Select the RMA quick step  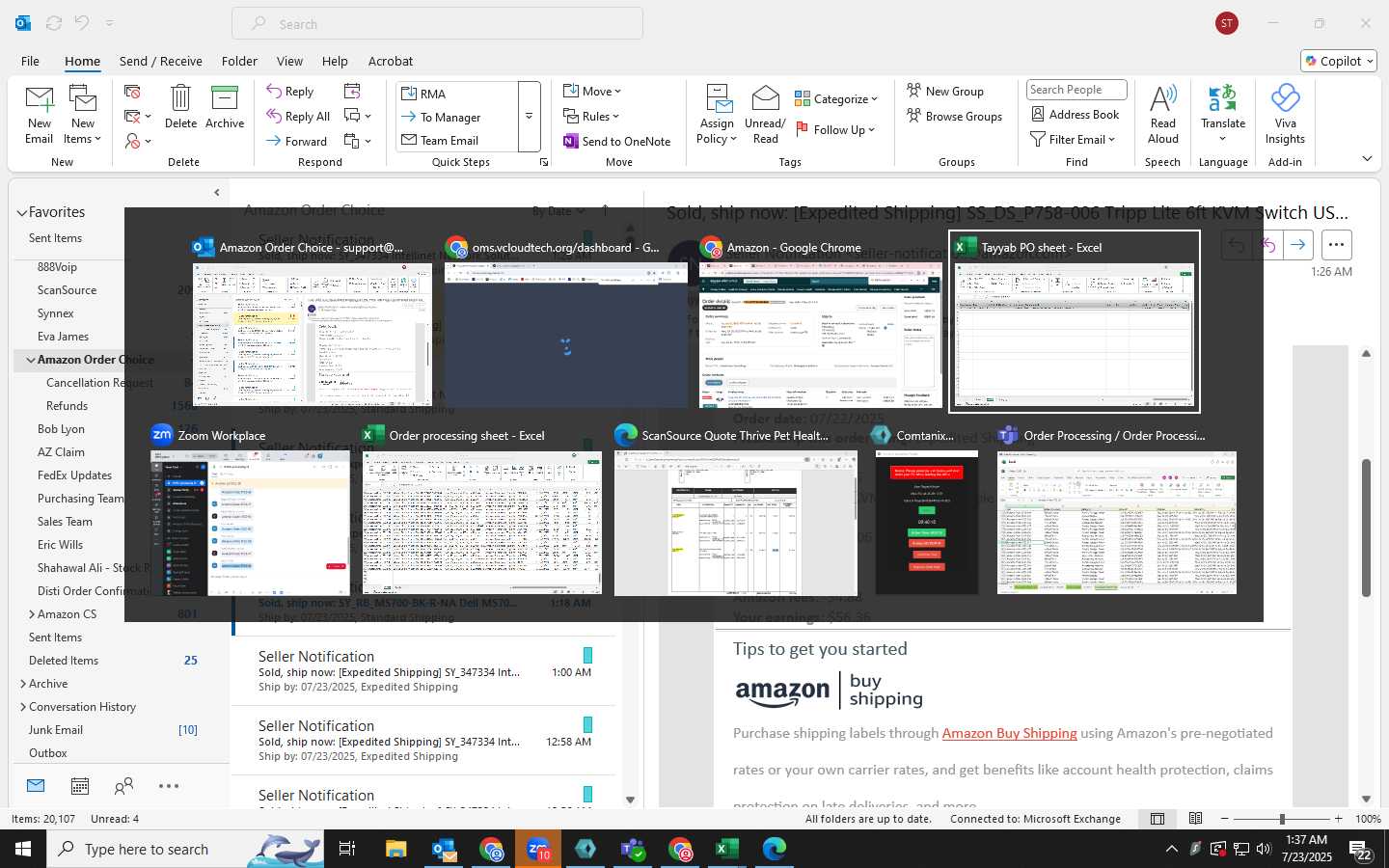tap(457, 94)
